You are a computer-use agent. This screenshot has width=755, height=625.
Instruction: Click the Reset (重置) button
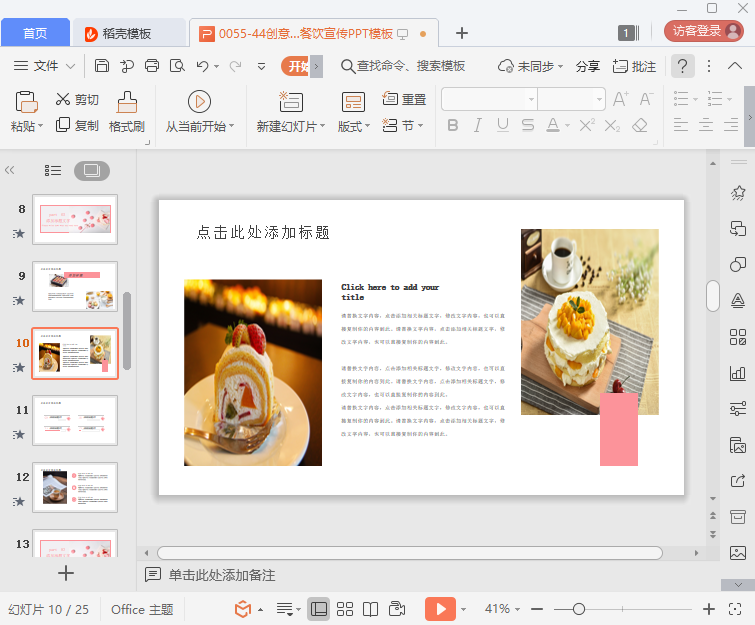point(404,99)
